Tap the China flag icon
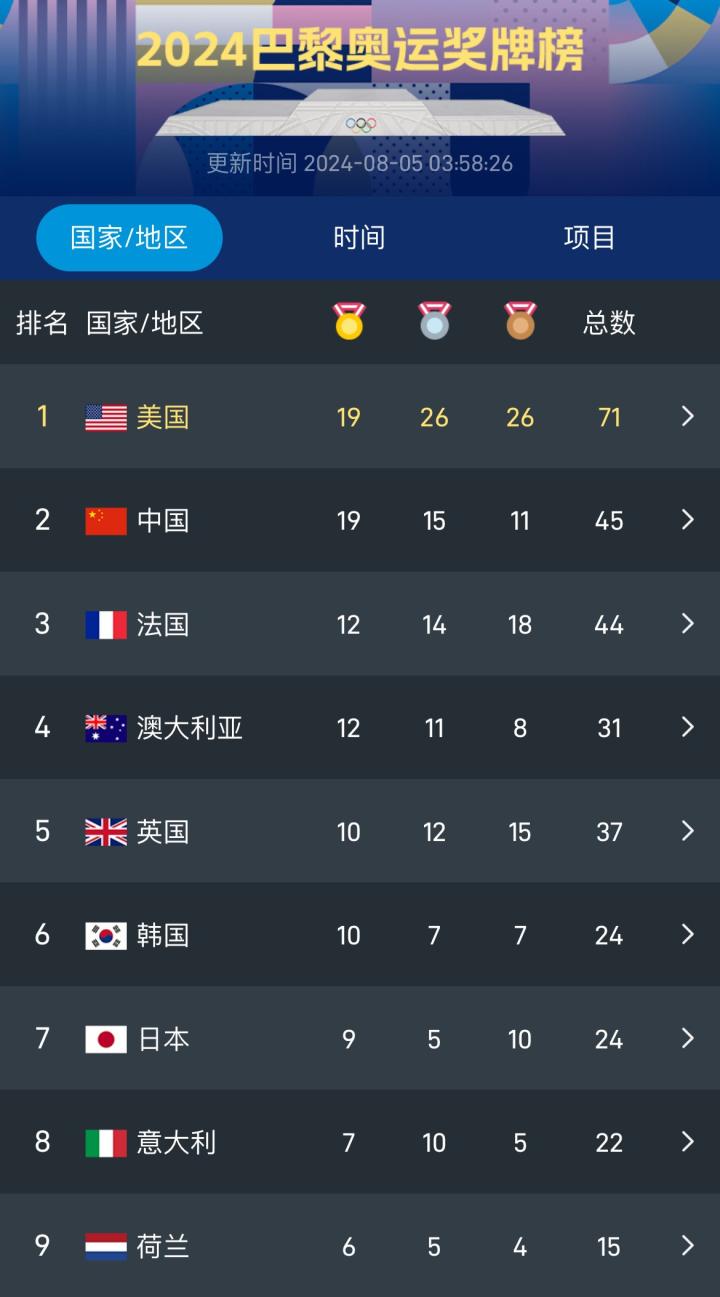Screen dimensions: 720x1297 coord(106,521)
